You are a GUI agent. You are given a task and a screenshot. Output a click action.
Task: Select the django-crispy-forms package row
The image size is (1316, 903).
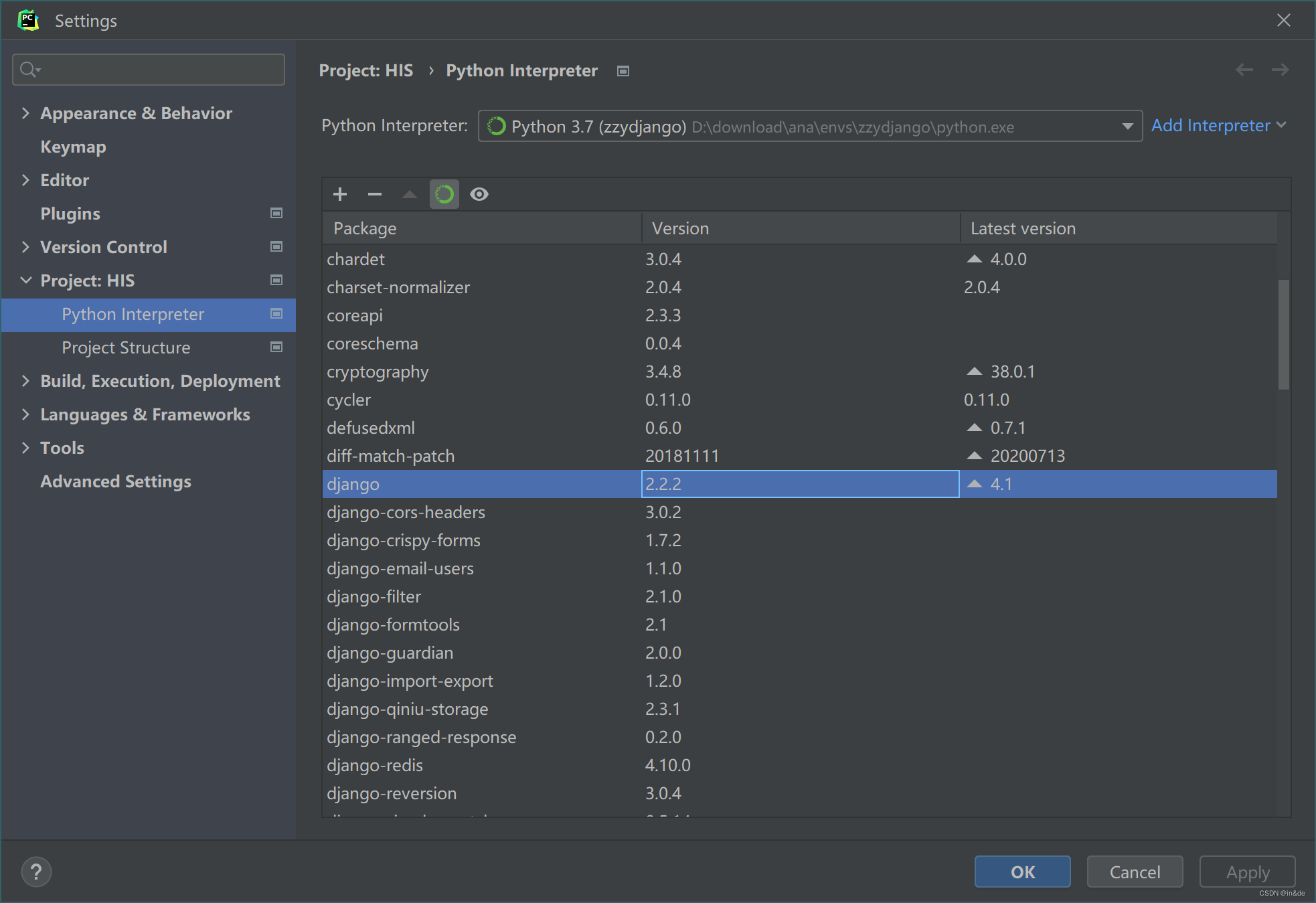(800, 540)
